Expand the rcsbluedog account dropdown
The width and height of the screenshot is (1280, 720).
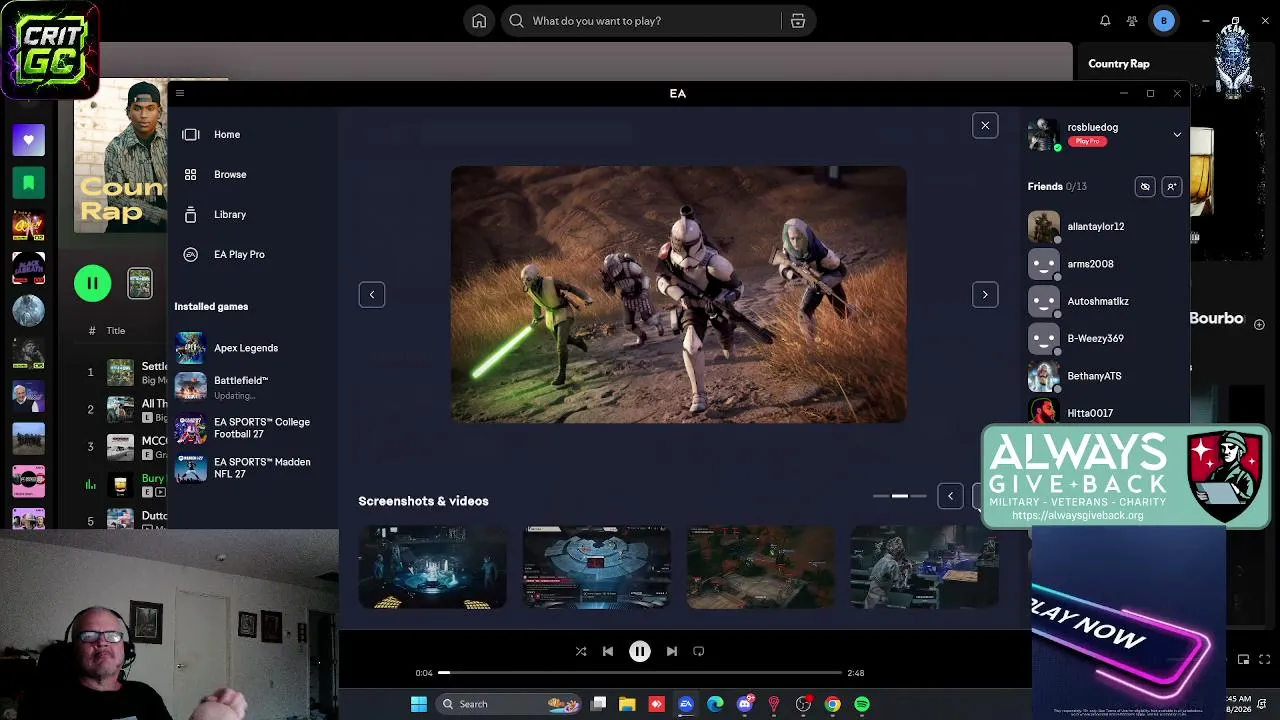[1177, 134]
